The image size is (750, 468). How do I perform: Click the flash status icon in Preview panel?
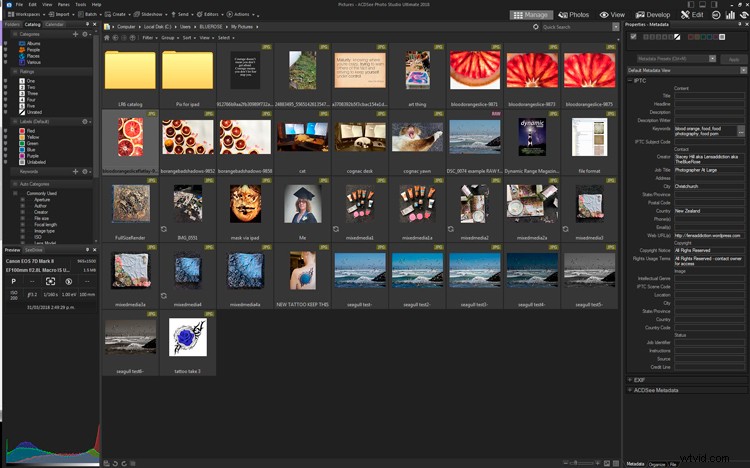click(68, 281)
